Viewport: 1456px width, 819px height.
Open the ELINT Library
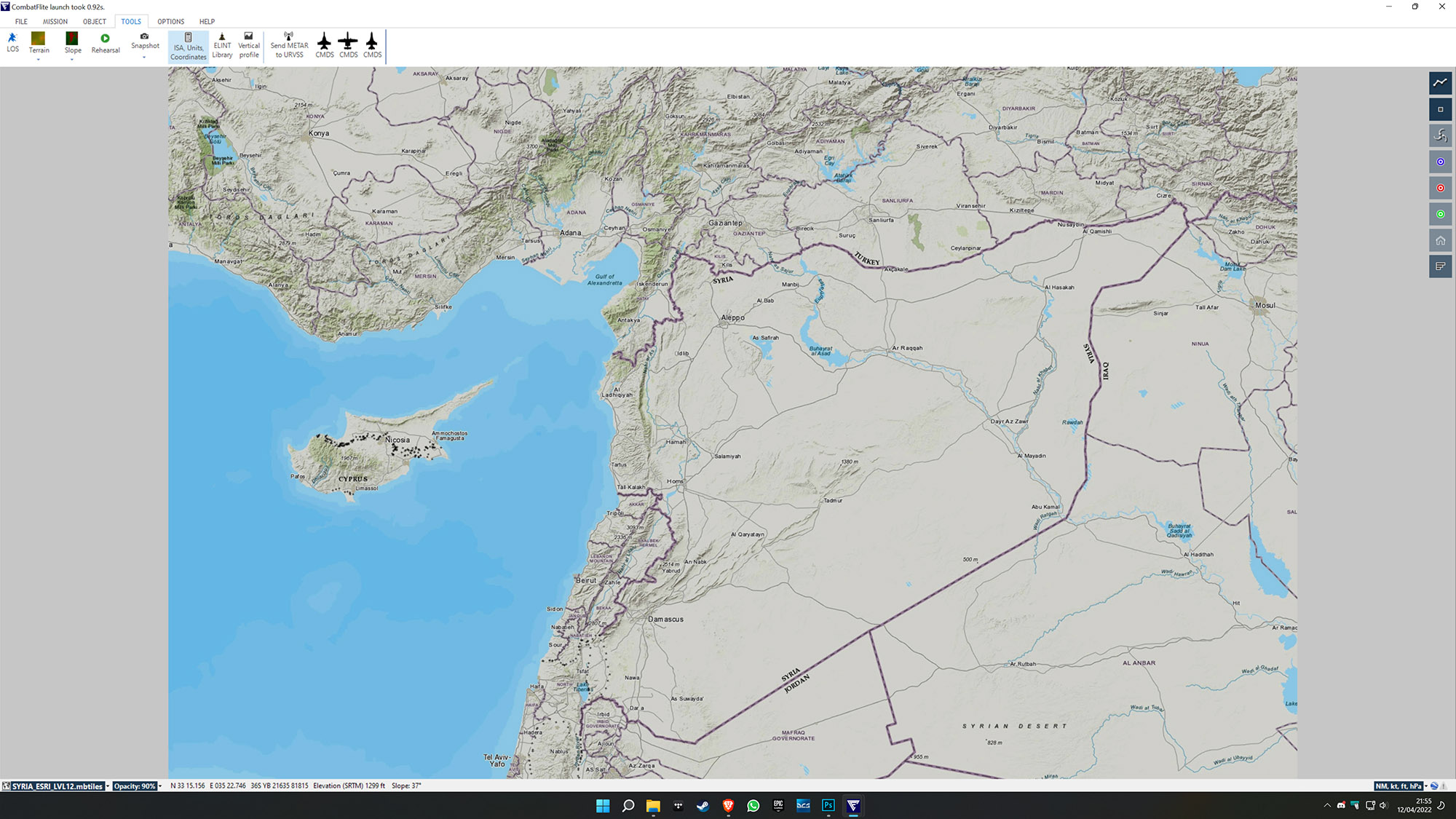(222, 45)
